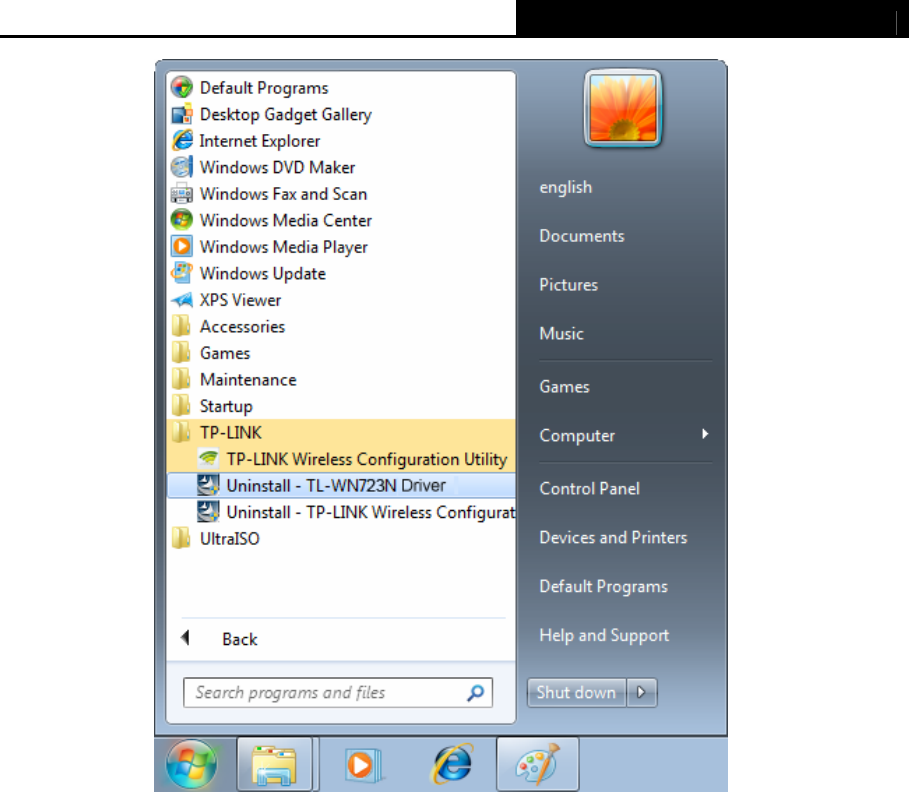
Task: Open Windows Explorer from taskbar
Action: (274, 764)
